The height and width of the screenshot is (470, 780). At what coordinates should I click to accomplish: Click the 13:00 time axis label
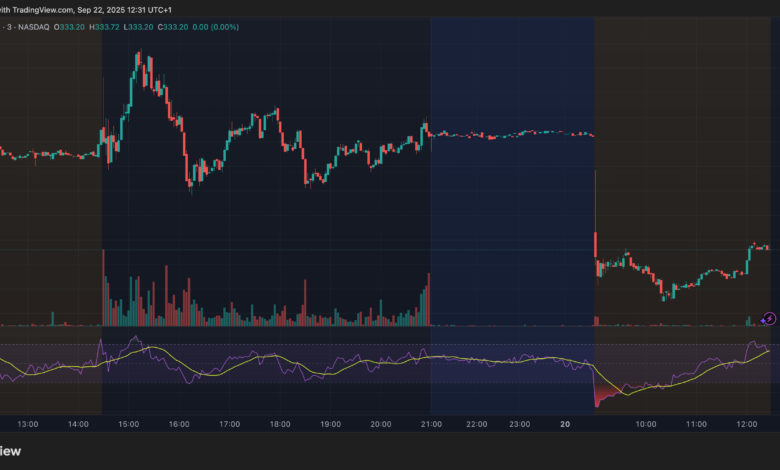(x=27, y=424)
